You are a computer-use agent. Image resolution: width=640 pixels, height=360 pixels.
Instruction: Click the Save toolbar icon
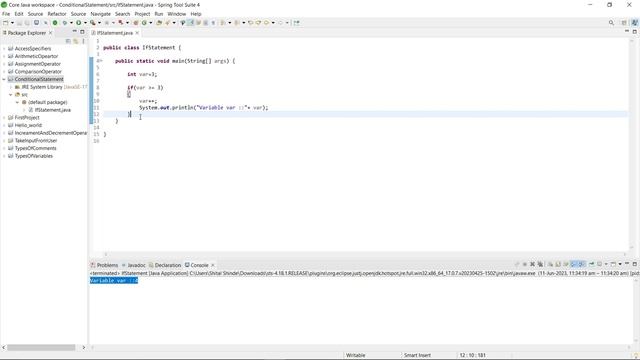point(19,23)
